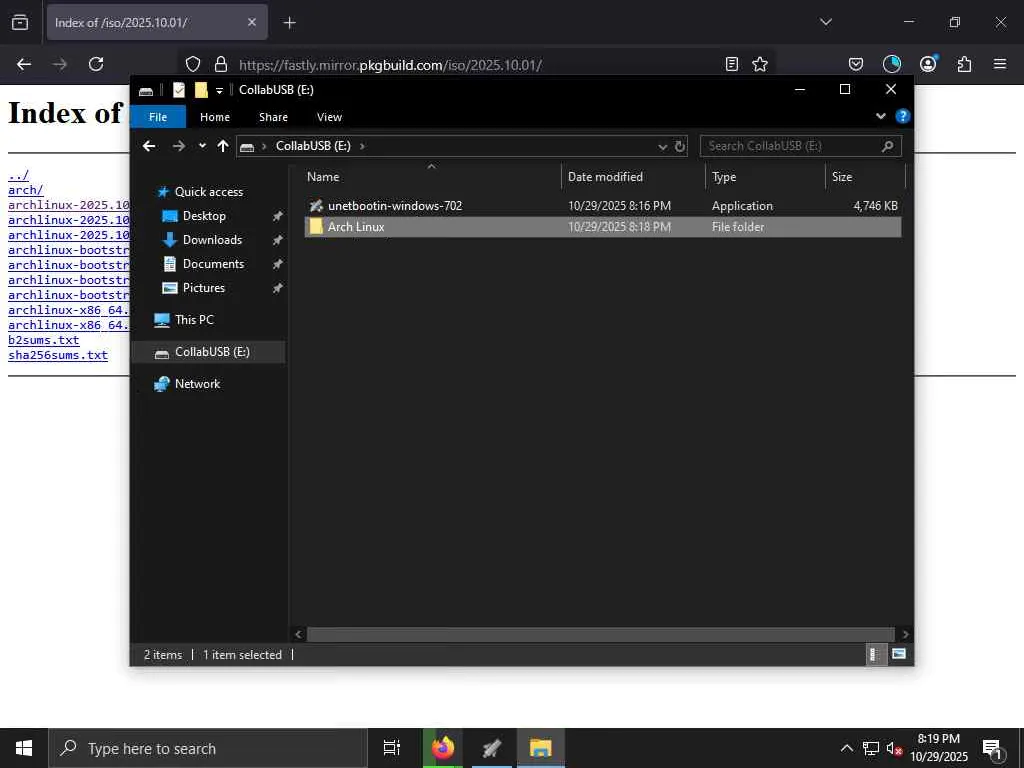Open Desktop in navigation pane
This screenshot has width=1024, height=768.
[x=204, y=216]
